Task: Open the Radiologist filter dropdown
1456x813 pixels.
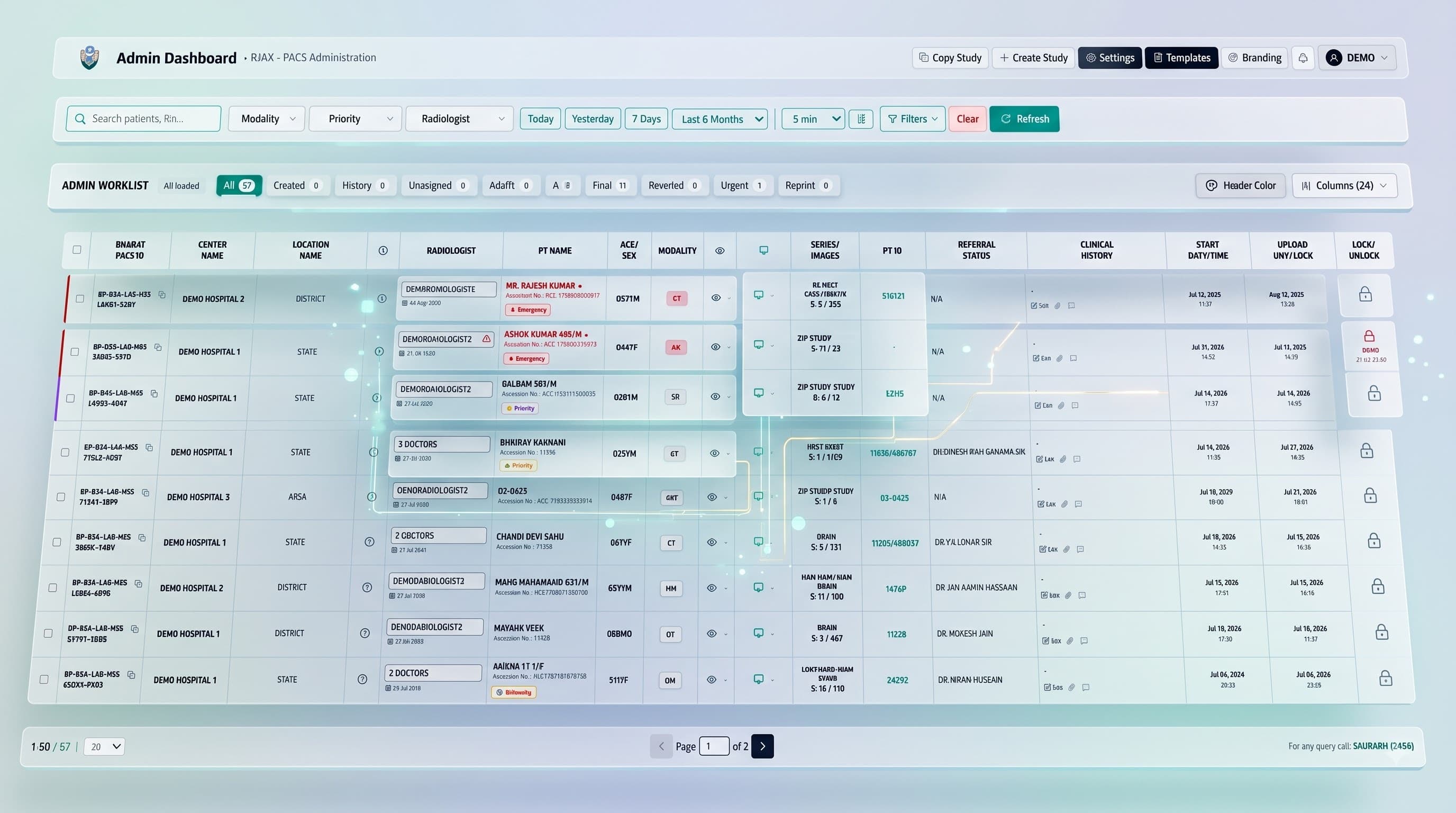Action: tap(460, 119)
